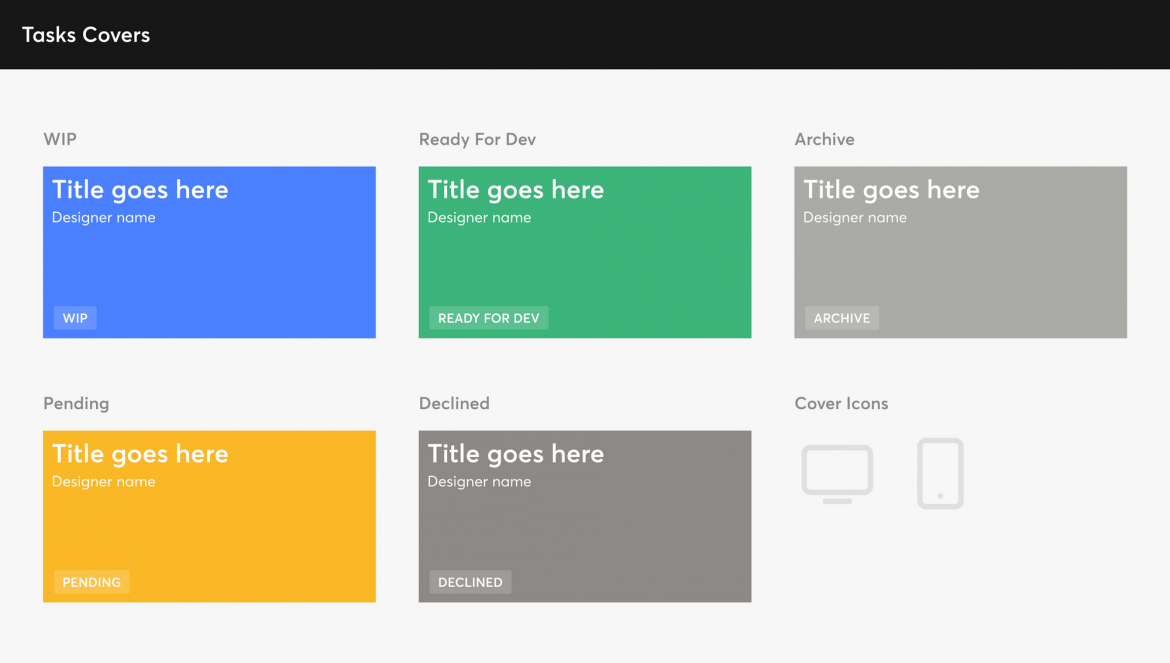
Task: Select the green Ready For Dev color cover
Action: [585, 252]
